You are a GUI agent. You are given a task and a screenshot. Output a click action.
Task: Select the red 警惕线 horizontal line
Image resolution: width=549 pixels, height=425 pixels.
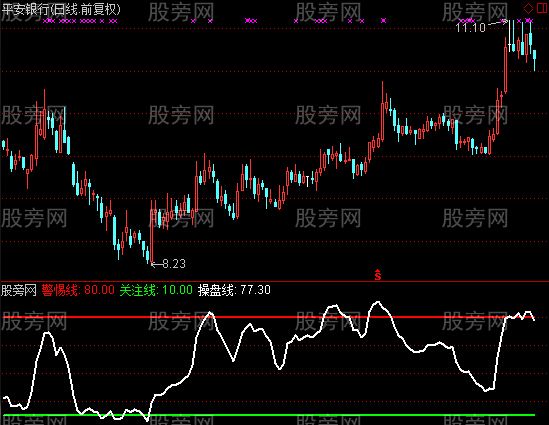coord(269,317)
